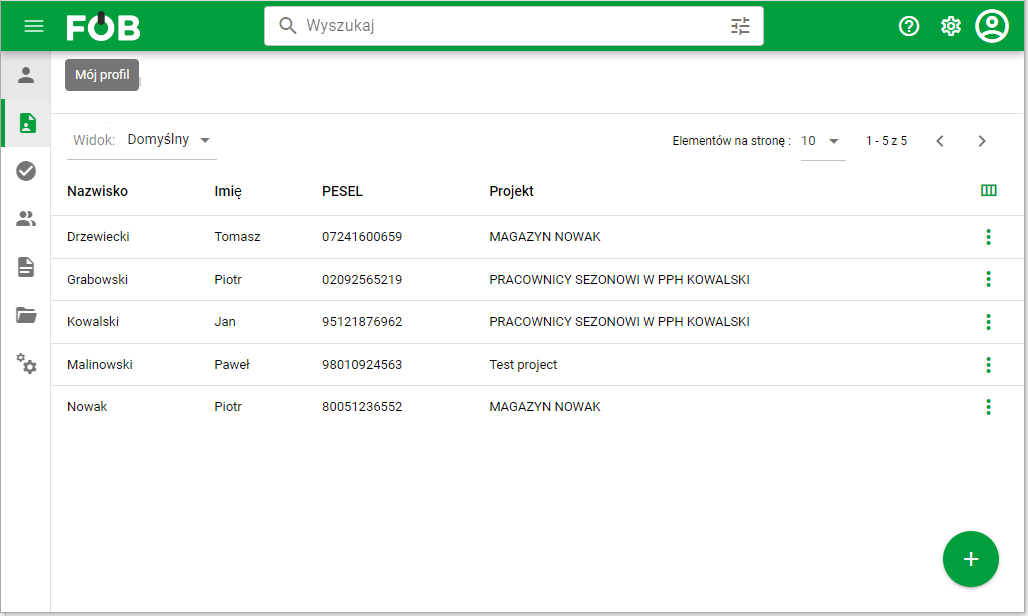Click first name Piotr in Nowak row

click(x=228, y=407)
